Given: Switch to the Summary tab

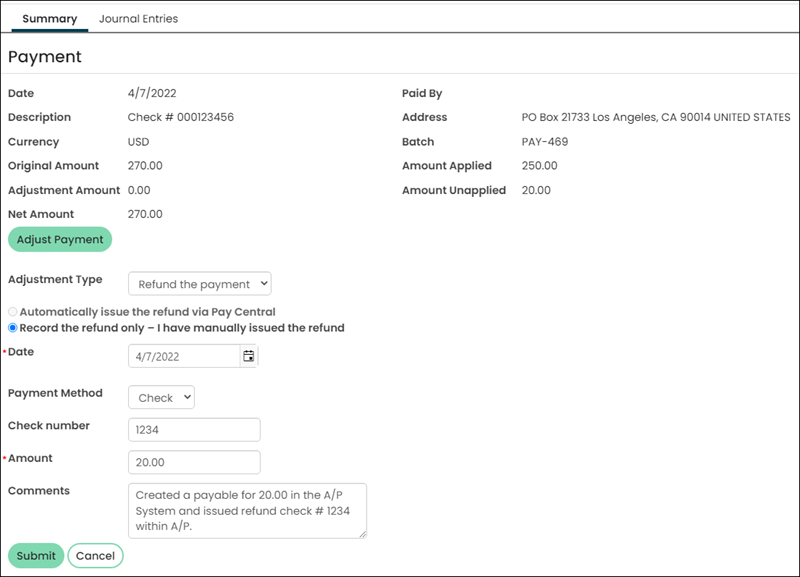Looking at the screenshot, I should pos(49,19).
